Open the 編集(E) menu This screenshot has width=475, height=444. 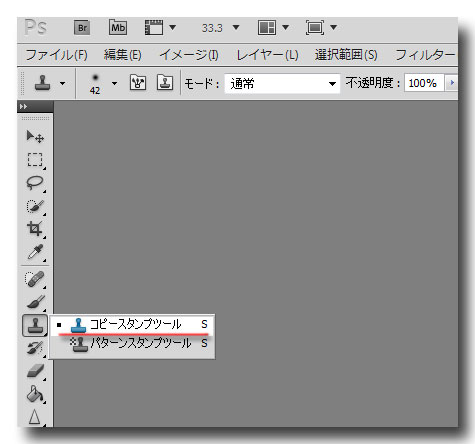[x=122, y=55]
